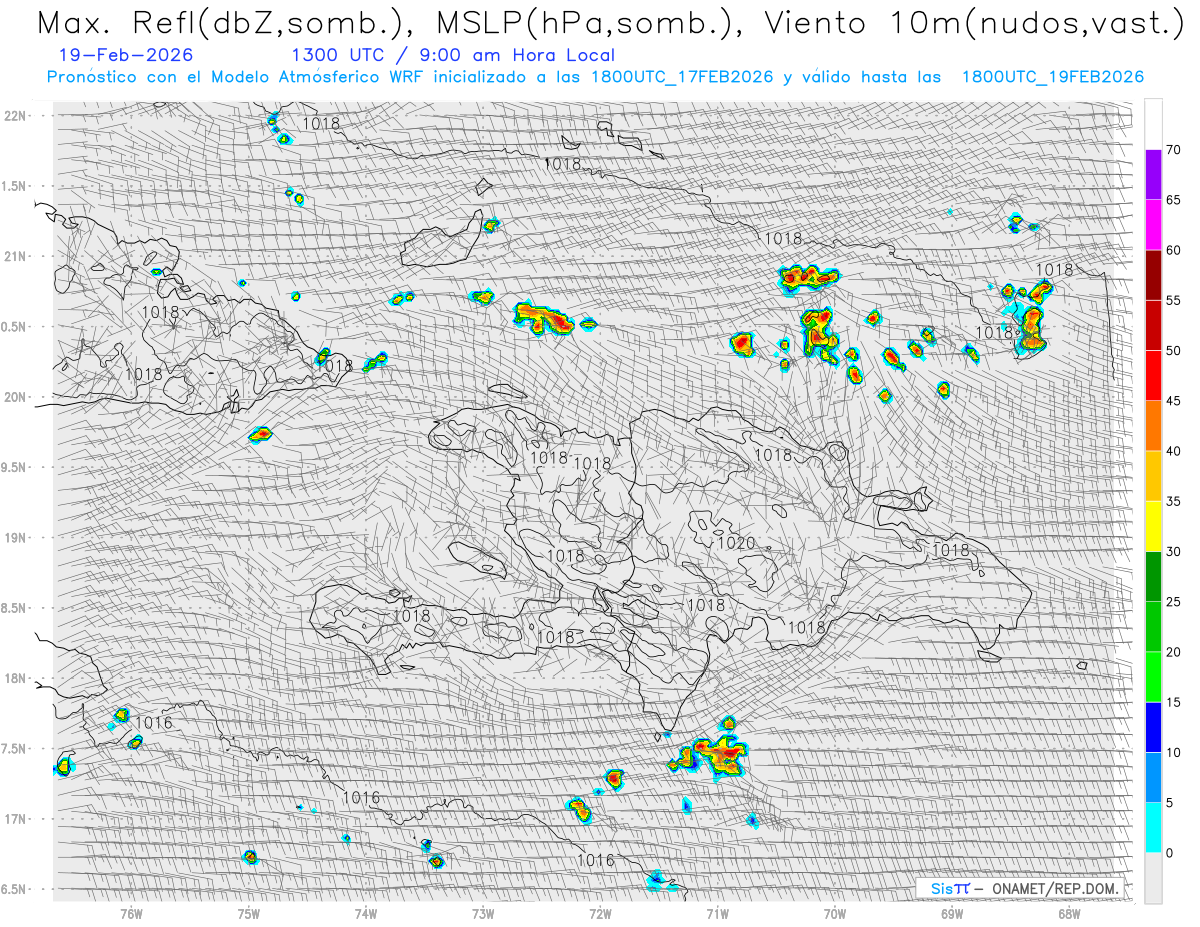Click the colorbar value label 65

(x=1173, y=200)
